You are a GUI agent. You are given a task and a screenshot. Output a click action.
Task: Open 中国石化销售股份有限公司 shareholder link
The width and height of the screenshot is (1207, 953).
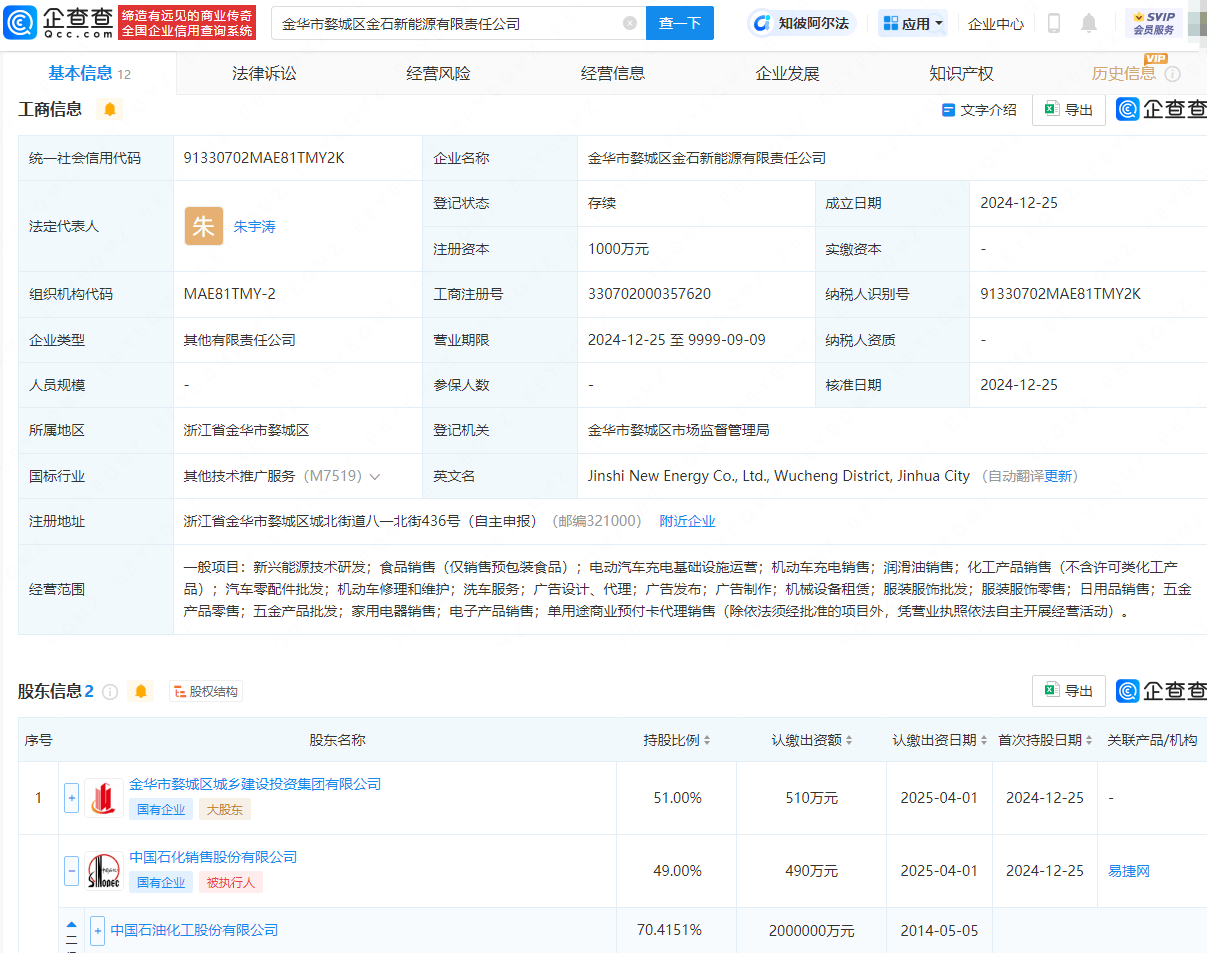coord(213,857)
